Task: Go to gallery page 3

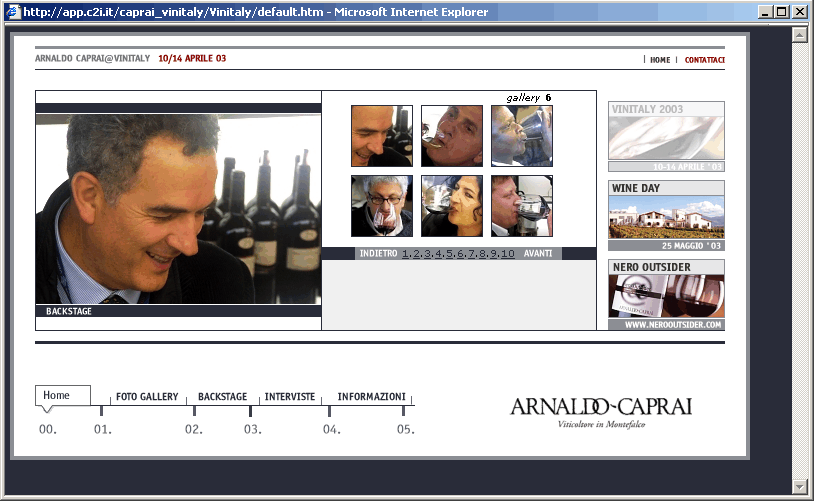Action: click(x=427, y=253)
